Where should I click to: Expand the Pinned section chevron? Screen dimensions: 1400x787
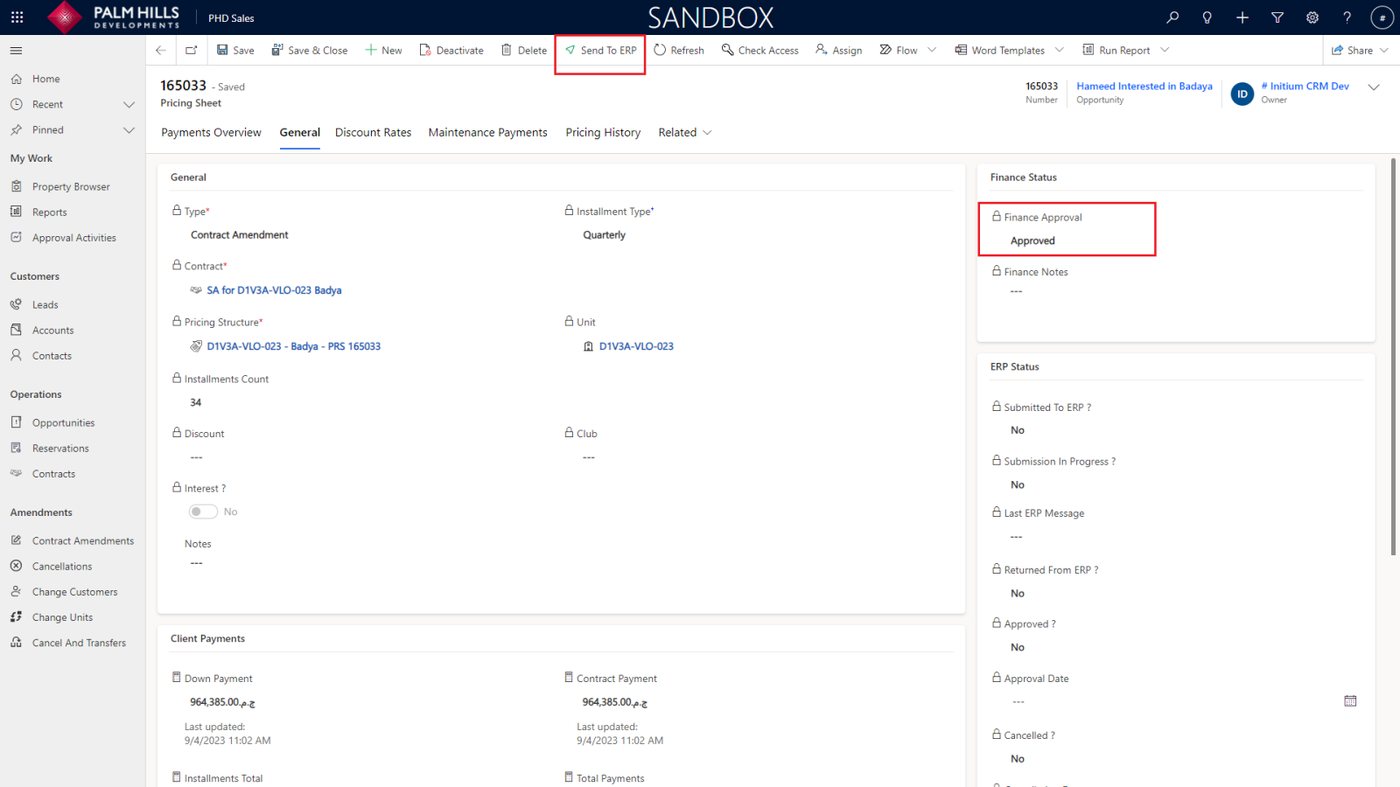[x=129, y=130]
